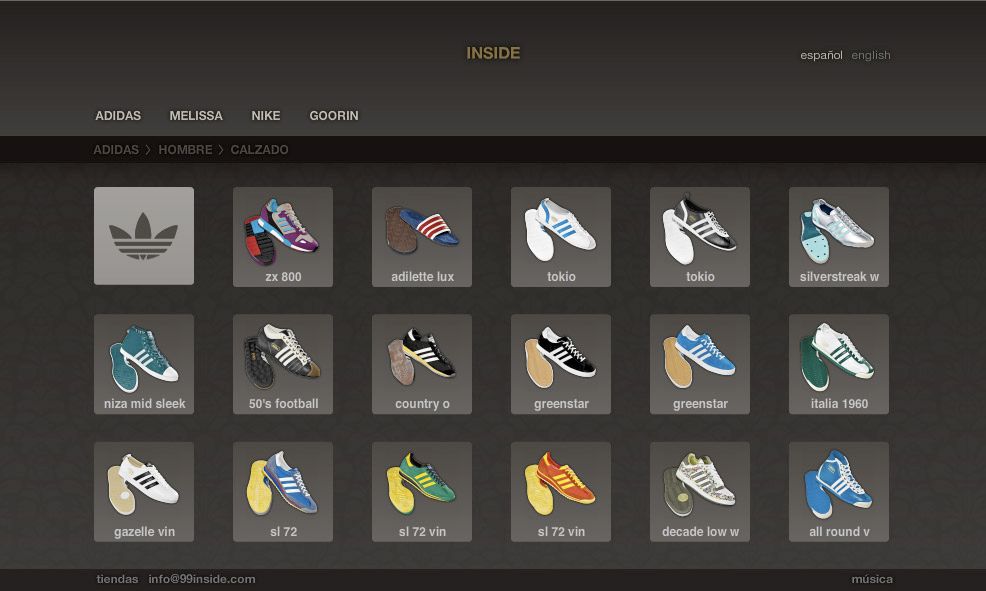Select the adilette lux sandal
Screen dimensions: 986x591
pos(422,236)
